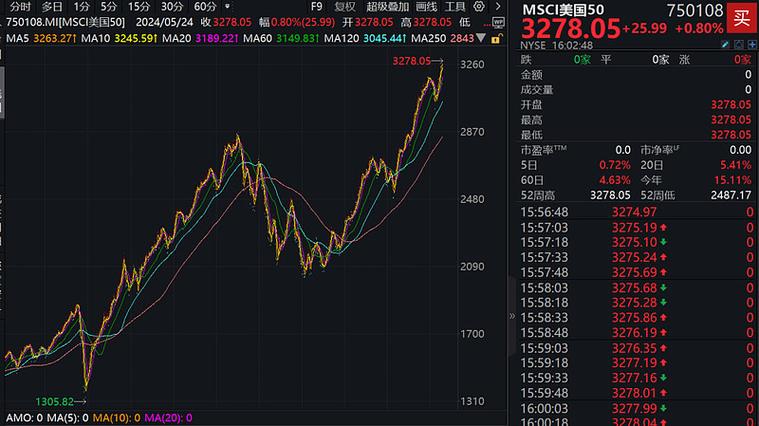Click MA250 indicator label
Screen dimensions: 759x426
pos(428,38)
